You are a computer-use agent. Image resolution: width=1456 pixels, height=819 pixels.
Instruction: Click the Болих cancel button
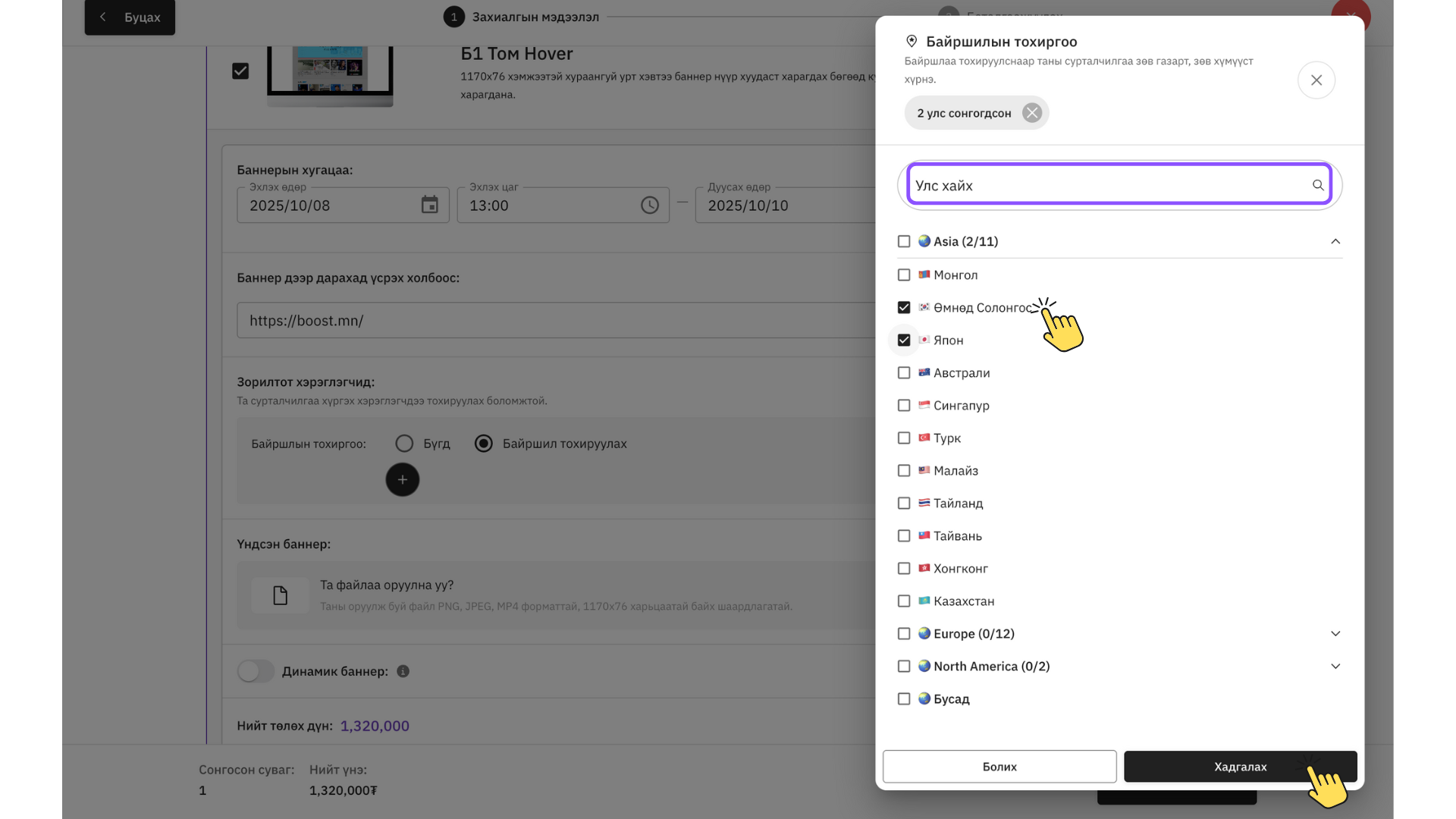coord(999,767)
